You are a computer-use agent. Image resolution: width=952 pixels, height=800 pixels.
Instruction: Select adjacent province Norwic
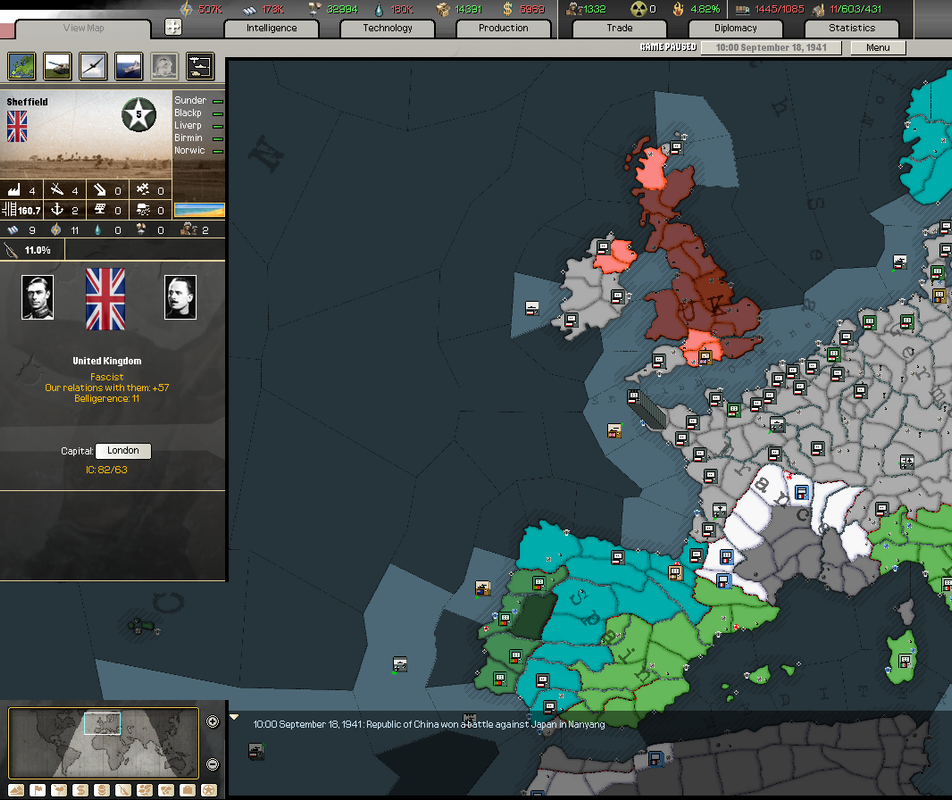coord(189,150)
